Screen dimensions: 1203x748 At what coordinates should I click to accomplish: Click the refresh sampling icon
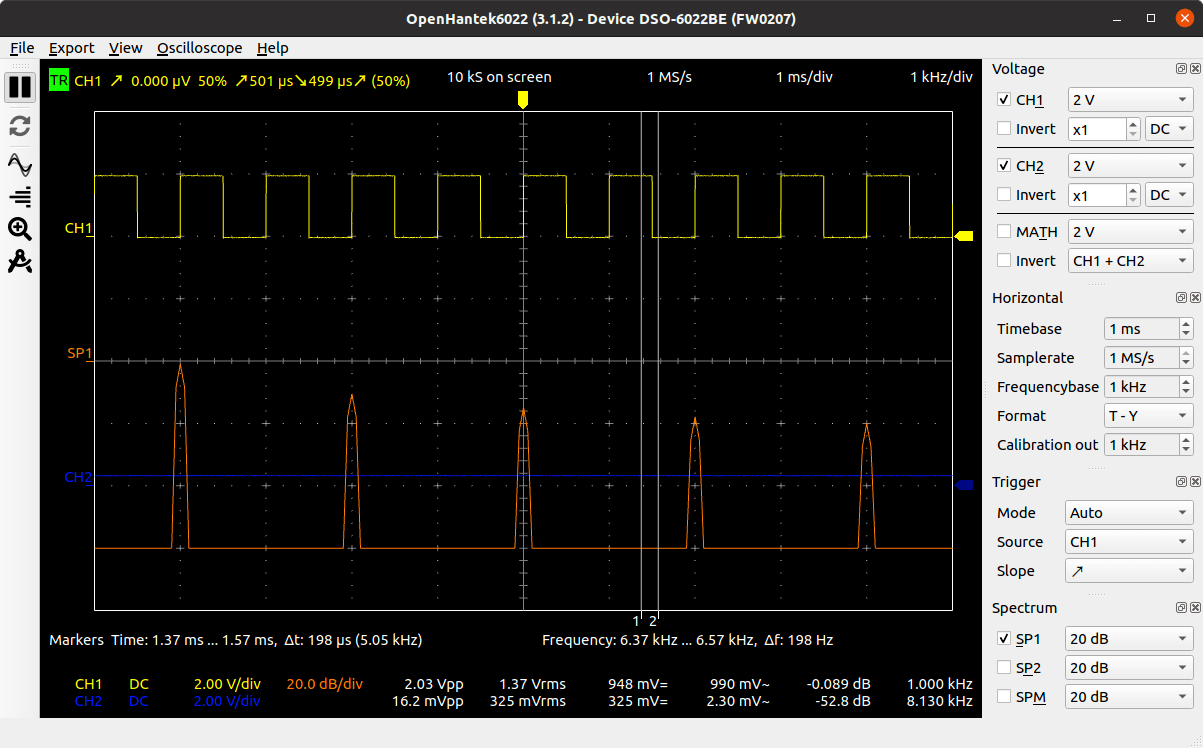tap(19, 126)
